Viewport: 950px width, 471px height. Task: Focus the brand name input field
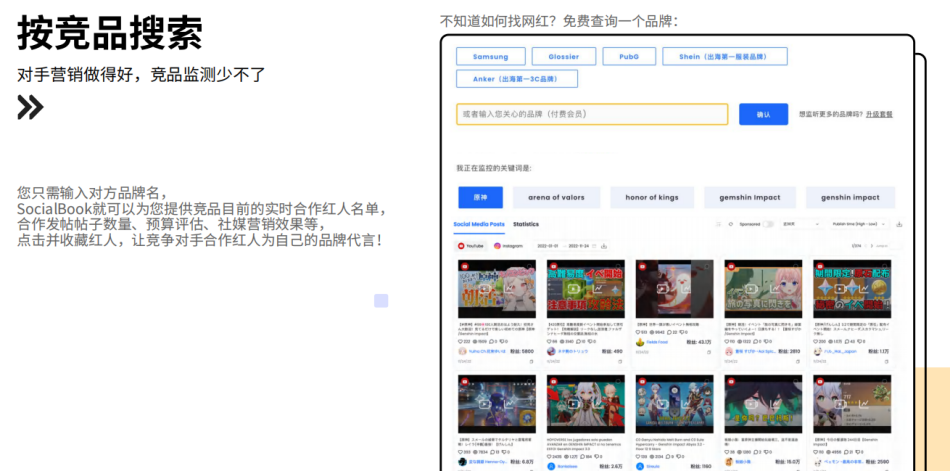point(592,114)
